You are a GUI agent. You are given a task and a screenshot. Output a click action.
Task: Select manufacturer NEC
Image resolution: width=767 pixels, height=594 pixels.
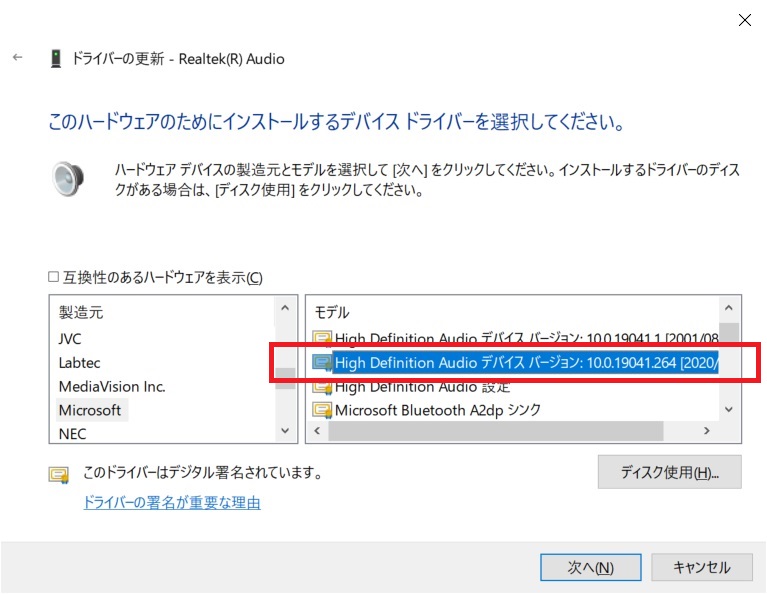[x=72, y=434]
